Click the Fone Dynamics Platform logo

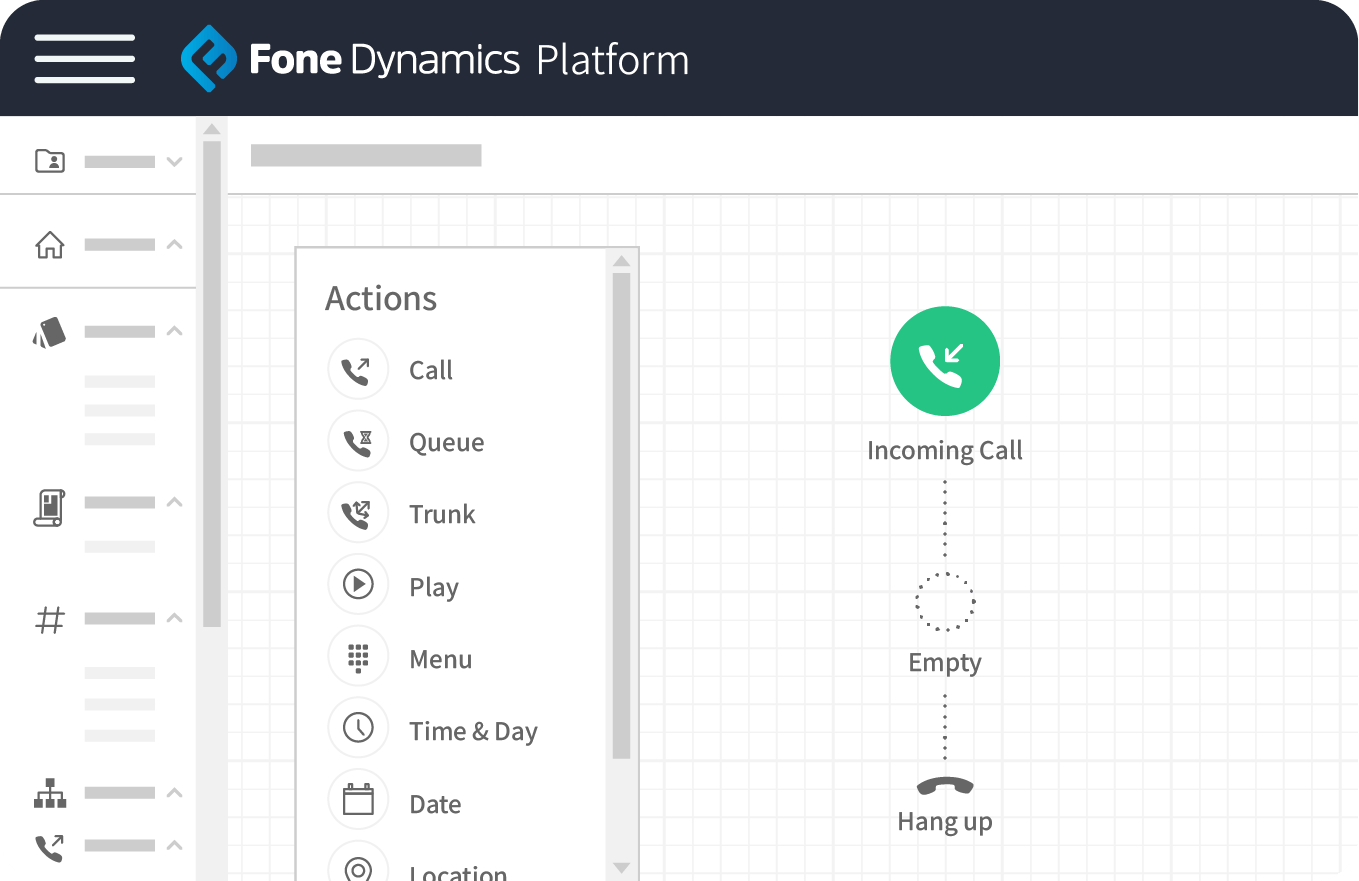(435, 58)
